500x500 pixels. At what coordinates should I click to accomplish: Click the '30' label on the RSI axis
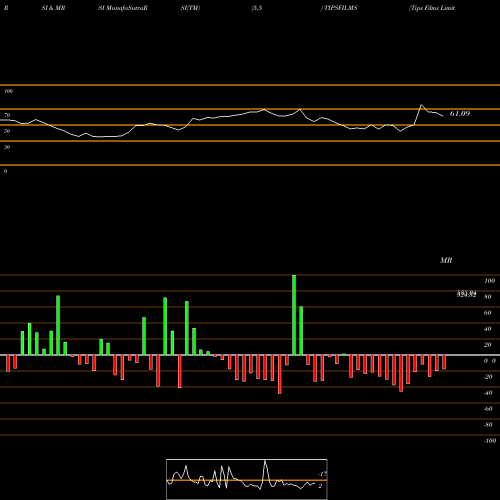pos(7,147)
